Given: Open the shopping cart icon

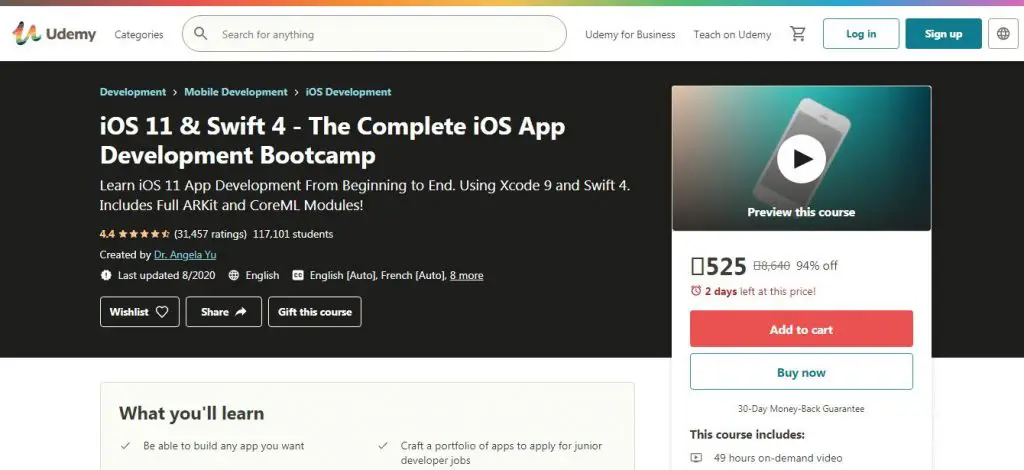Looking at the screenshot, I should tap(797, 34).
